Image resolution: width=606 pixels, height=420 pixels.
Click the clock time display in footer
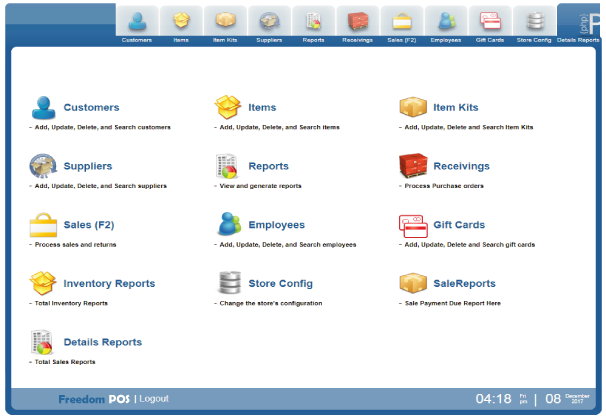tap(493, 399)
